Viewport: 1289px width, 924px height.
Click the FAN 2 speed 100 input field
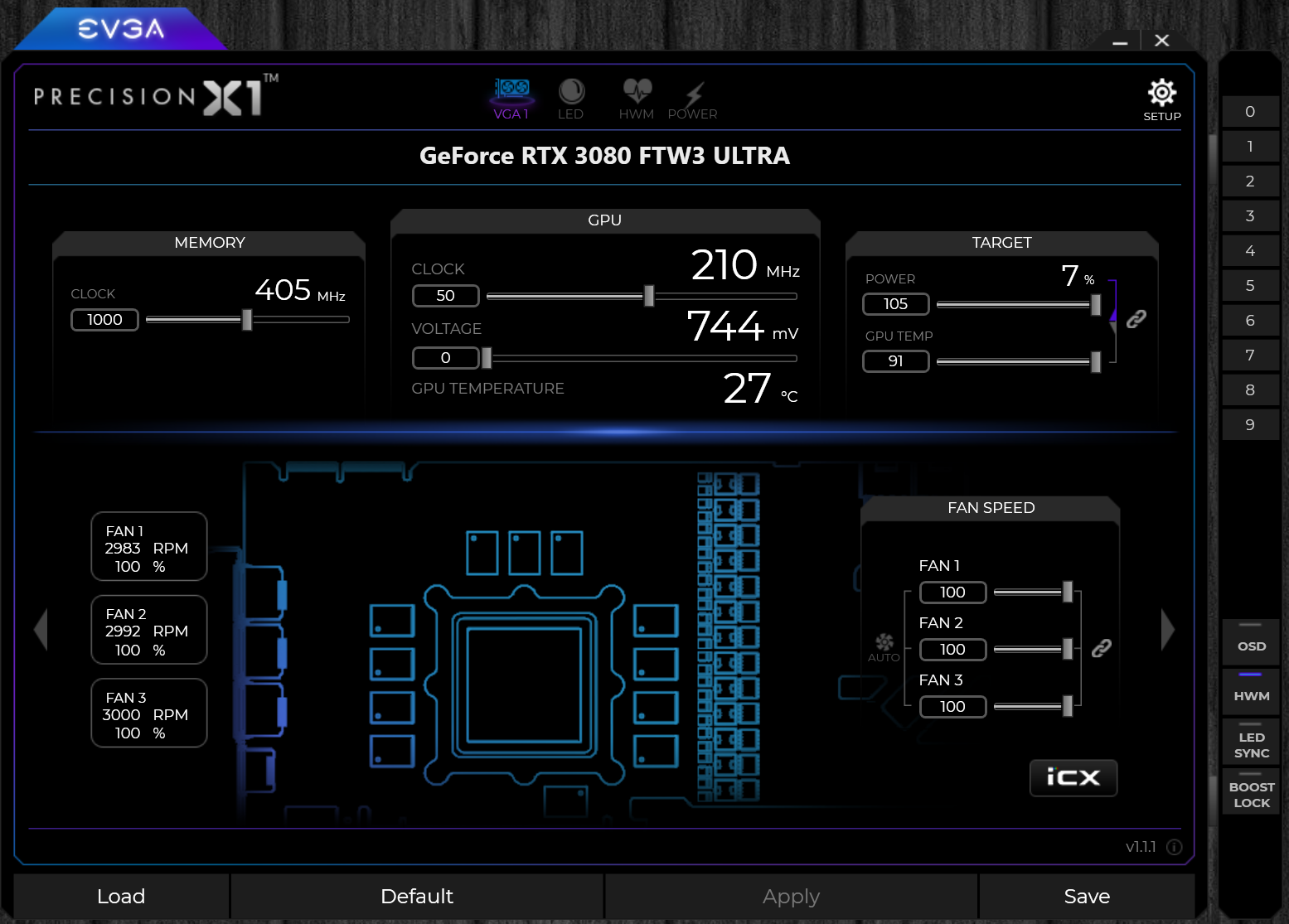[952, 650]
